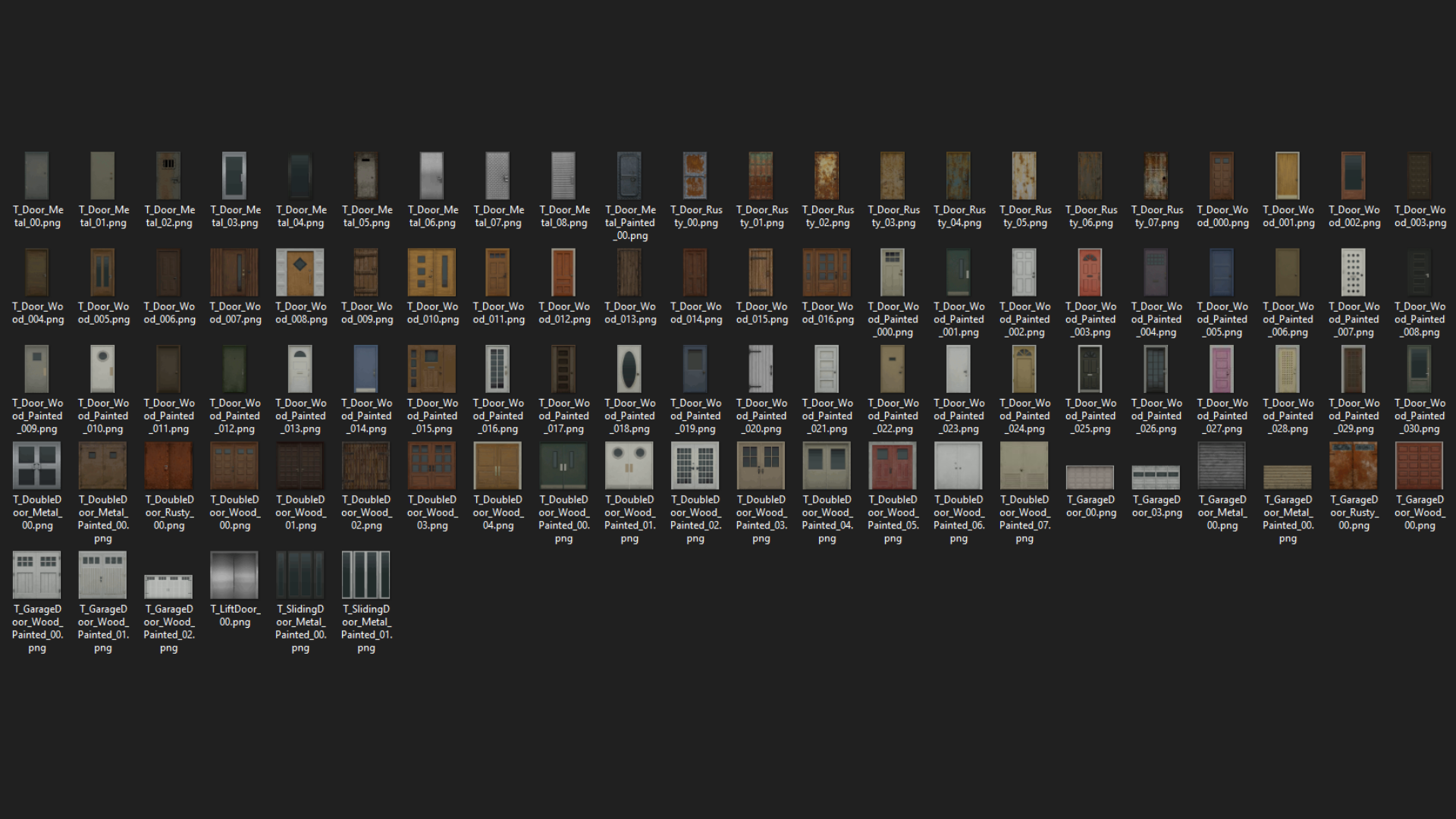The image size is (1456, 819).
Task: Select the T_GarageDoor_Wood_Painted_02.png file
Action: click(x=168, y=586)
